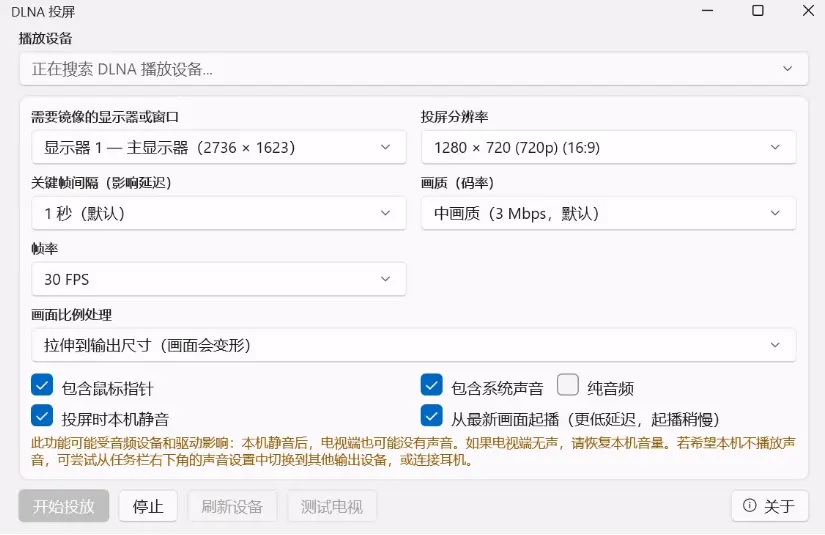The image size is (825, 535).
Task: Uncheck the 从最新画面起播 checkbox
Action: [x=431, y=416]
